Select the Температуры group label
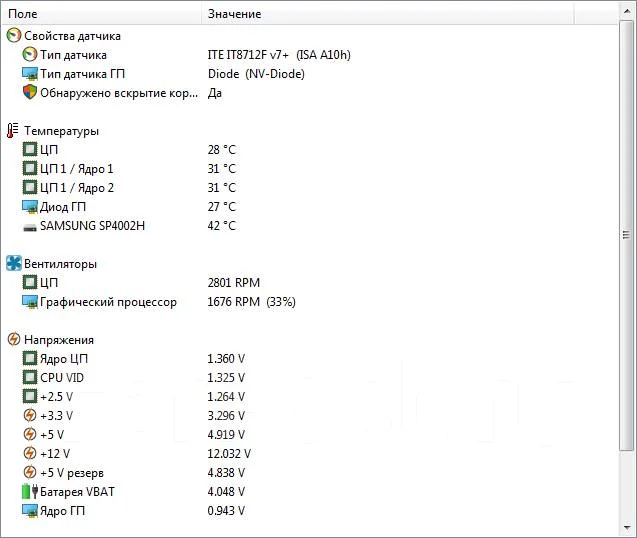The image size is (637, 538). (61, 131)
